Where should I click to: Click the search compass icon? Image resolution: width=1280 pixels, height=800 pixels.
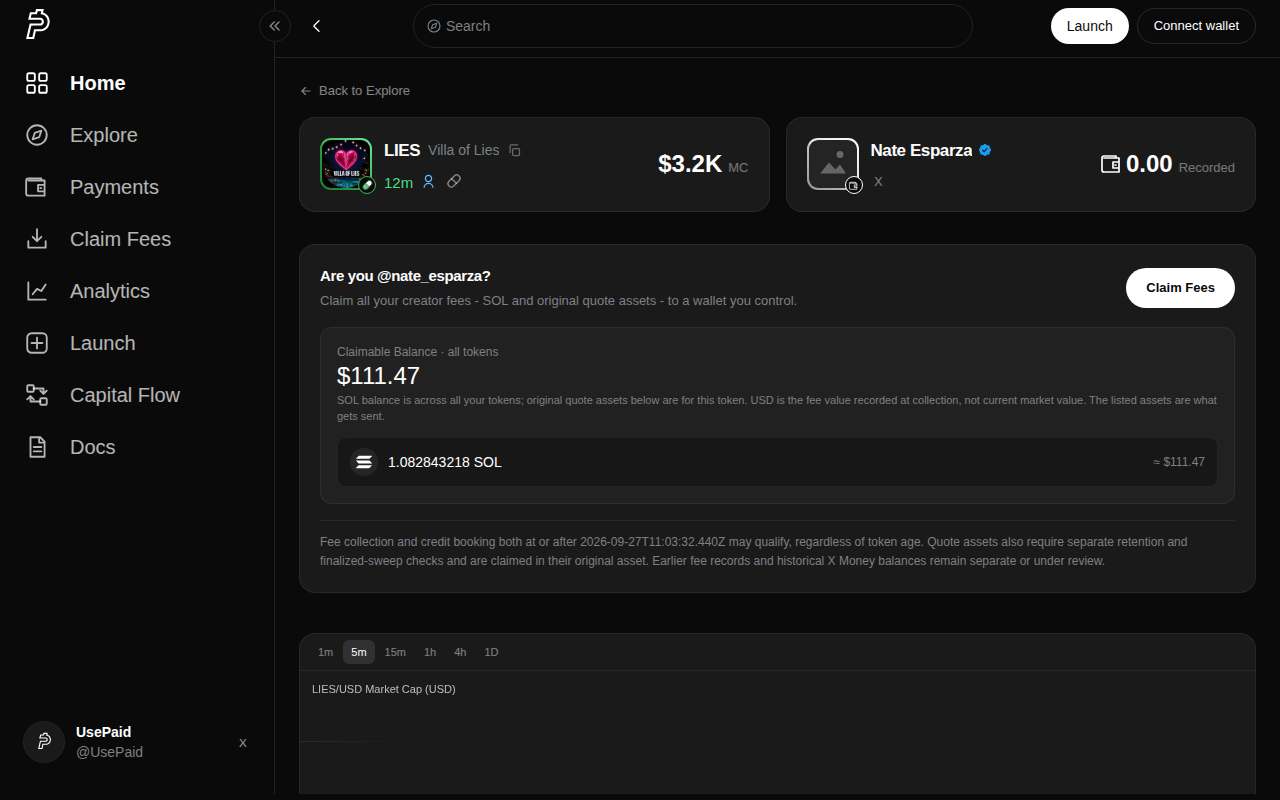[434, 26]
